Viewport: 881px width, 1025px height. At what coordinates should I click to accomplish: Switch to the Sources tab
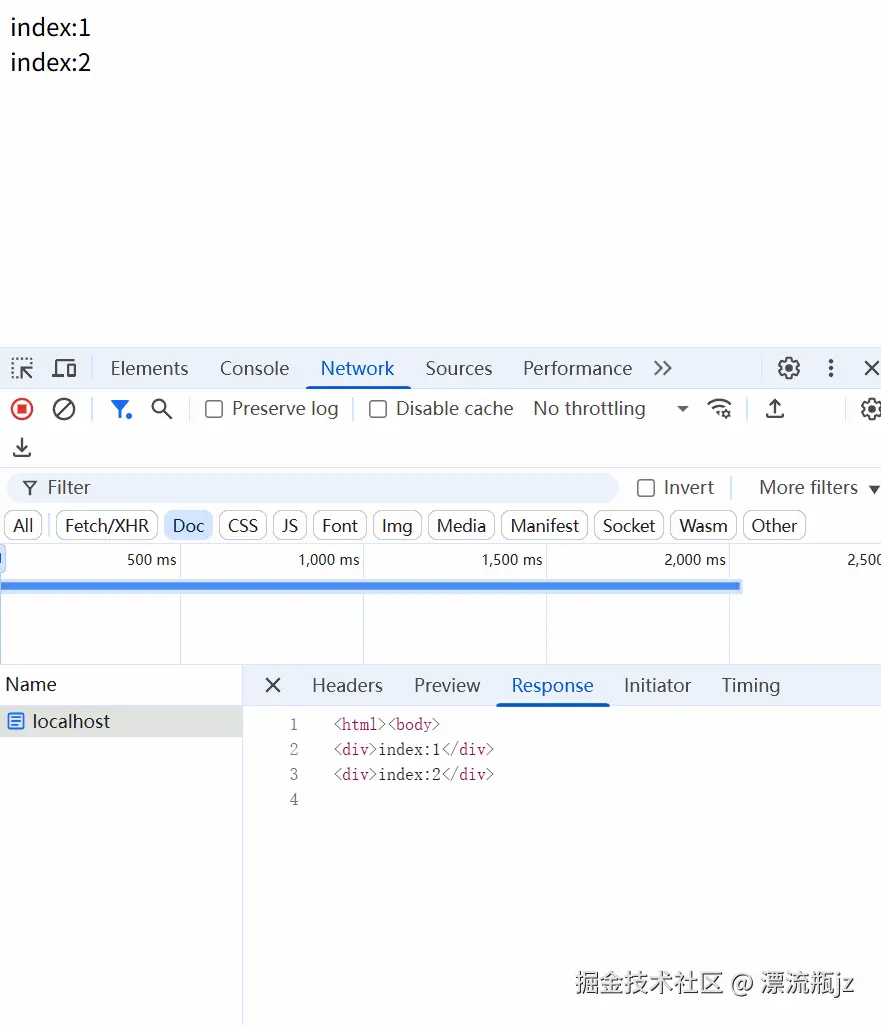pyautogui.click(x=459, y=369)
